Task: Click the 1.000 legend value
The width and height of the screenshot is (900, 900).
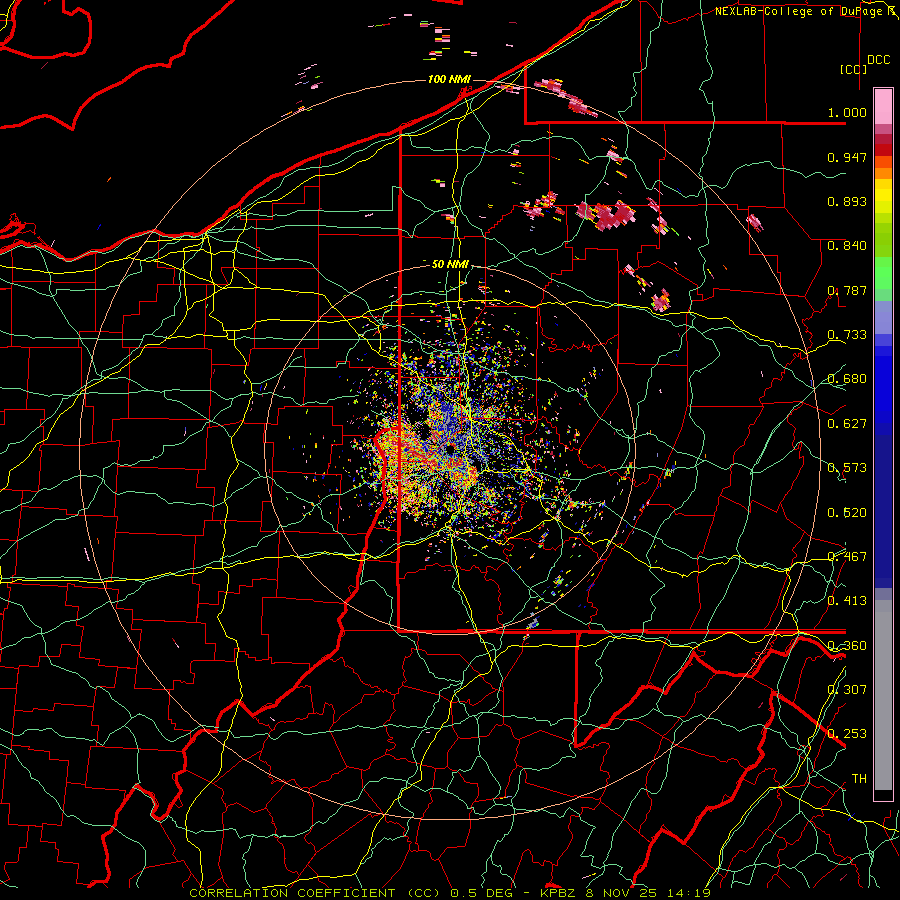Action: (x=847, y=112)
